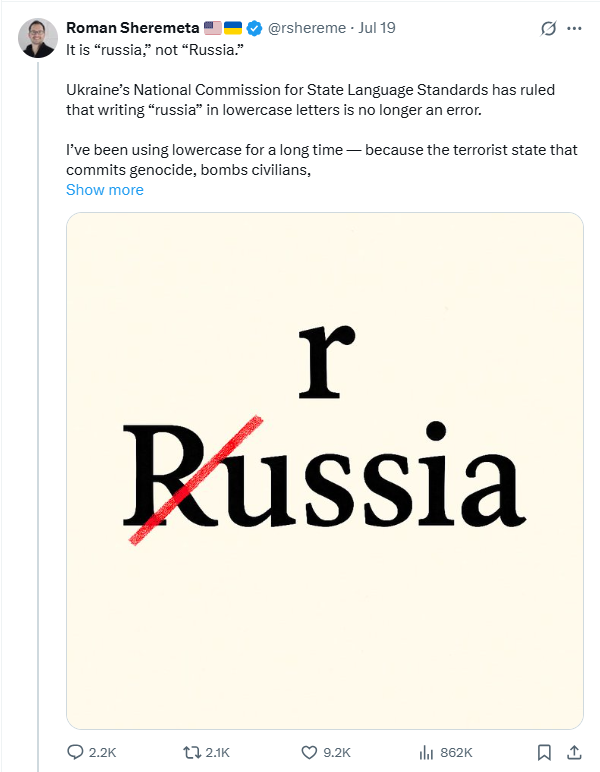Click the 862K views count
Image resolution: width=600 pixels, height=772 pixels.
[x=456, y=752]
